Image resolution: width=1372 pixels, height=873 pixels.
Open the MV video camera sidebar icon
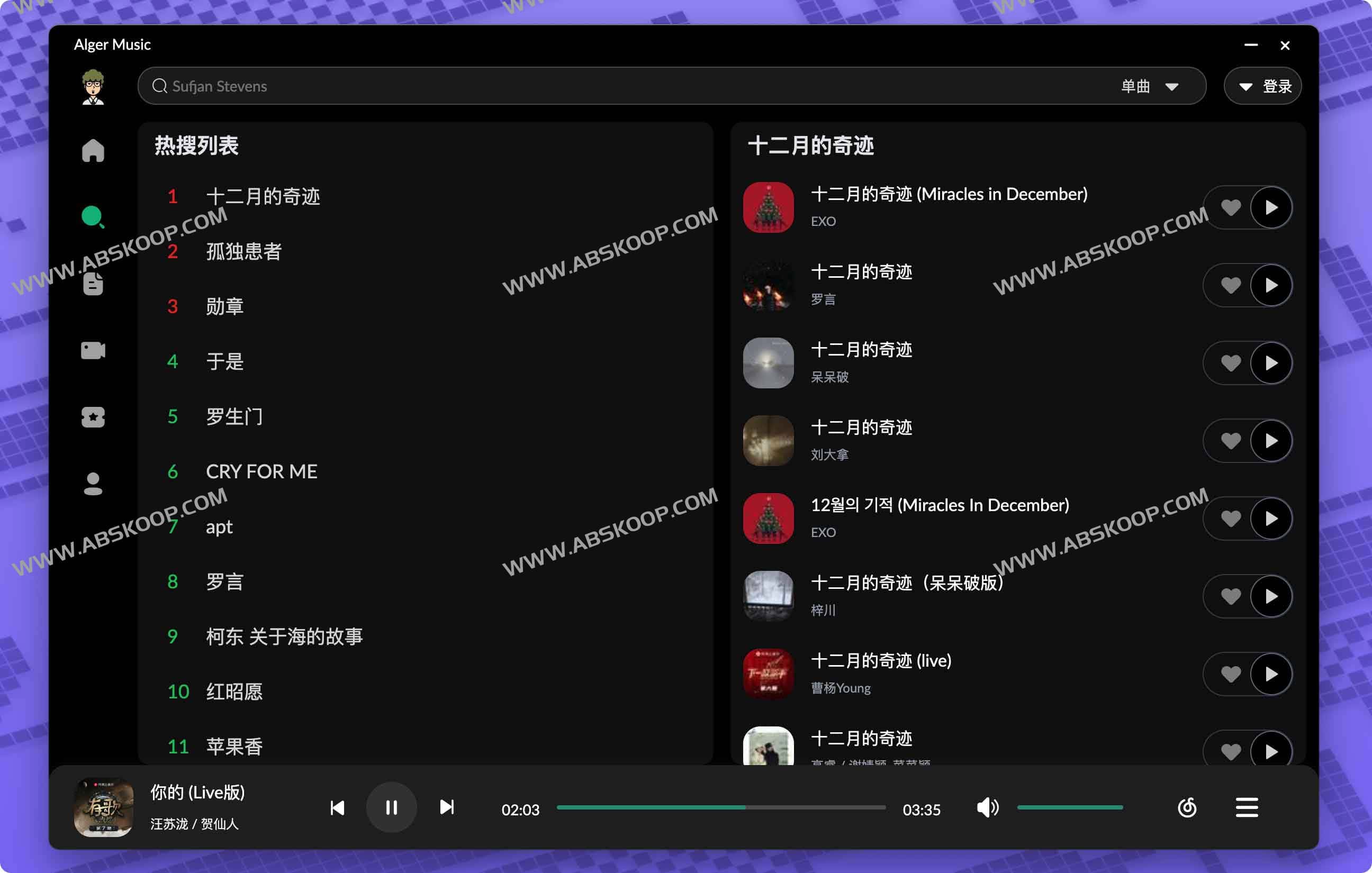click(93, 350)
